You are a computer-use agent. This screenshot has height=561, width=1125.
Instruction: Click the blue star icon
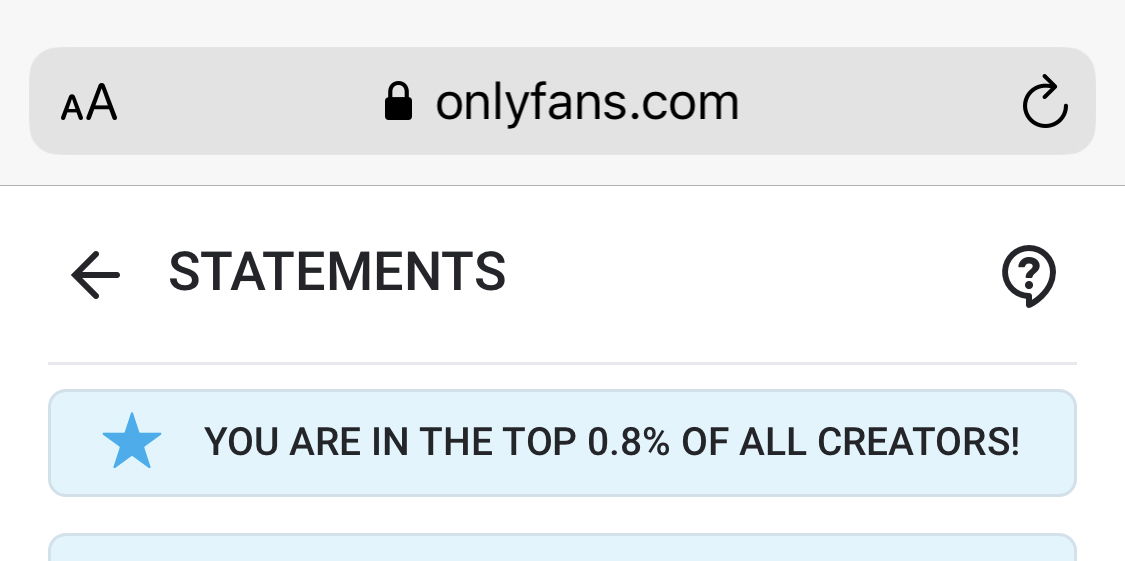[x=132, y=443]
